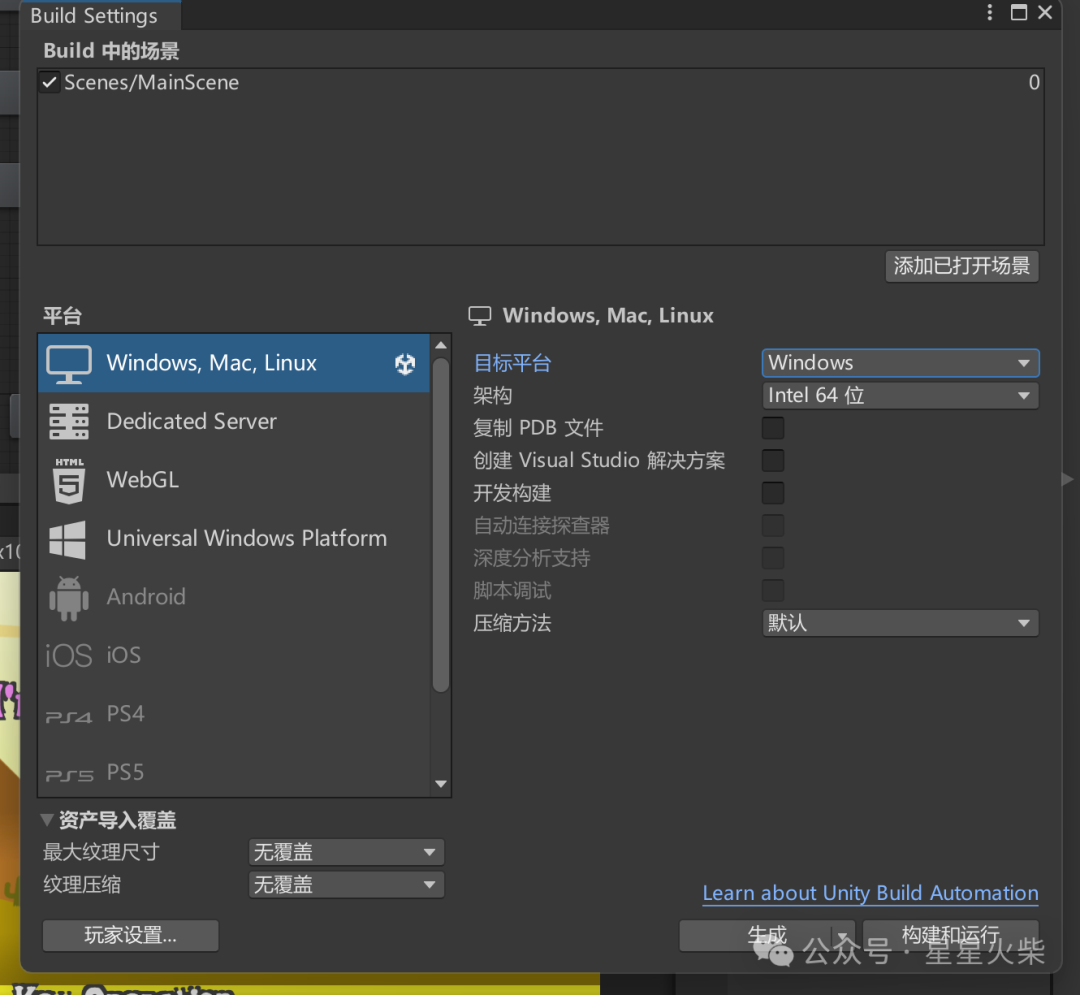Select Android platform entry
The width and height of the screenshot is (1080, 995).
click(x=233, y=597)
